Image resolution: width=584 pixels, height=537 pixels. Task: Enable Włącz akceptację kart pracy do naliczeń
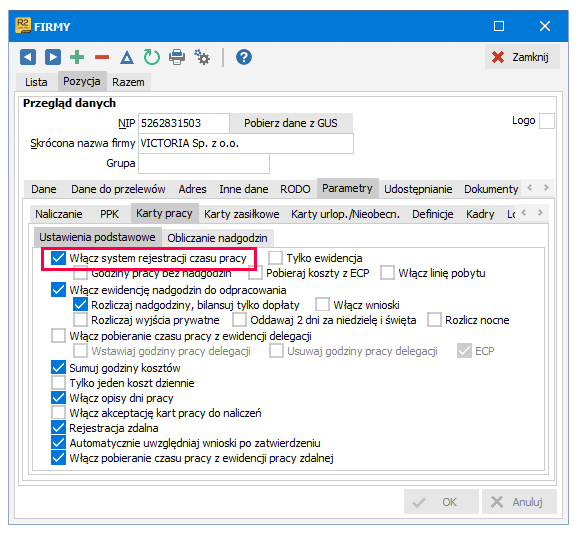(58, 413)
